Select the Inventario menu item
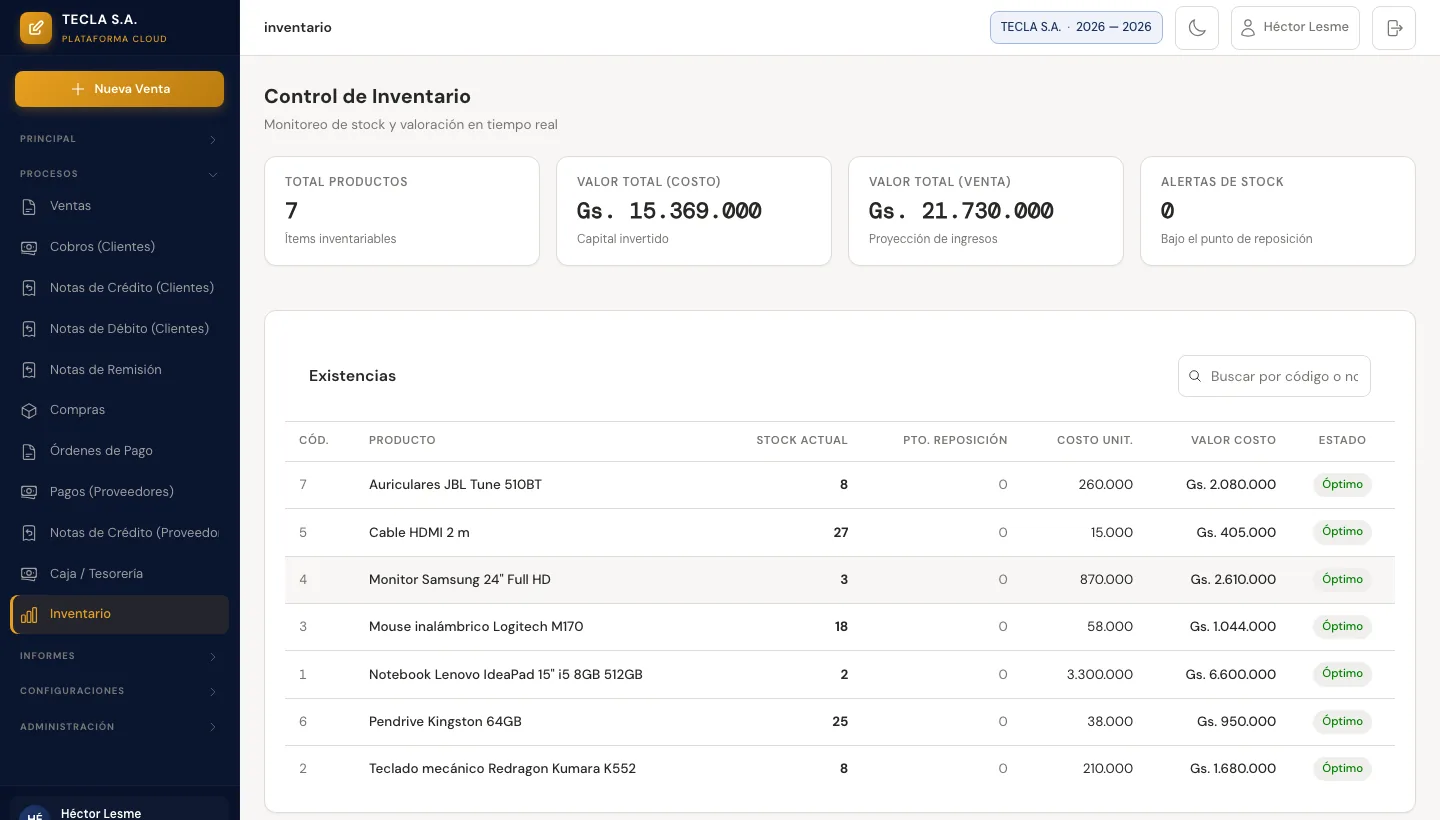1440x820 pixels. tap(119, 614)
